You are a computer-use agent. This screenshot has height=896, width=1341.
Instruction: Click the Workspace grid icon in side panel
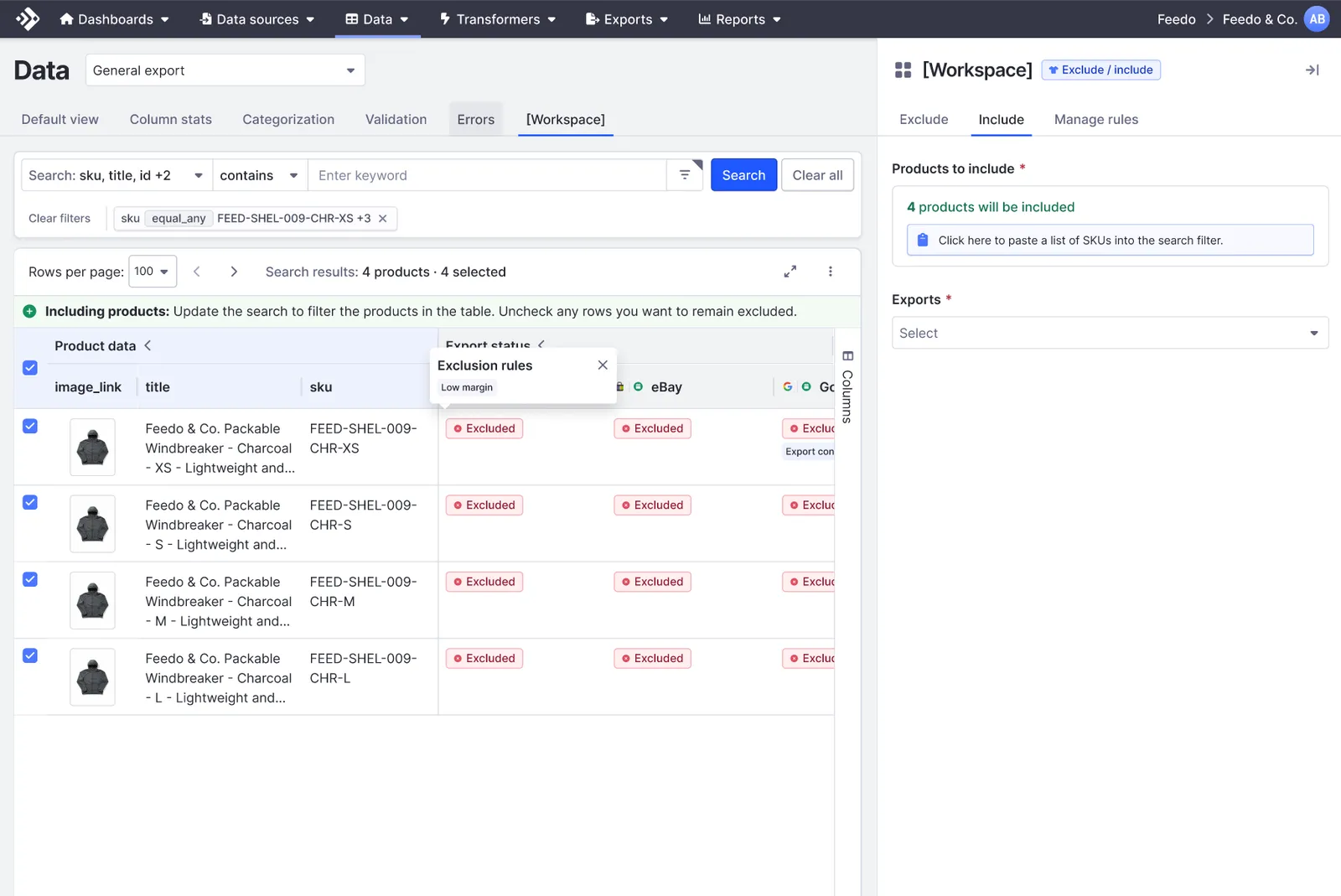pyautogui.click(x=903, y=70)
